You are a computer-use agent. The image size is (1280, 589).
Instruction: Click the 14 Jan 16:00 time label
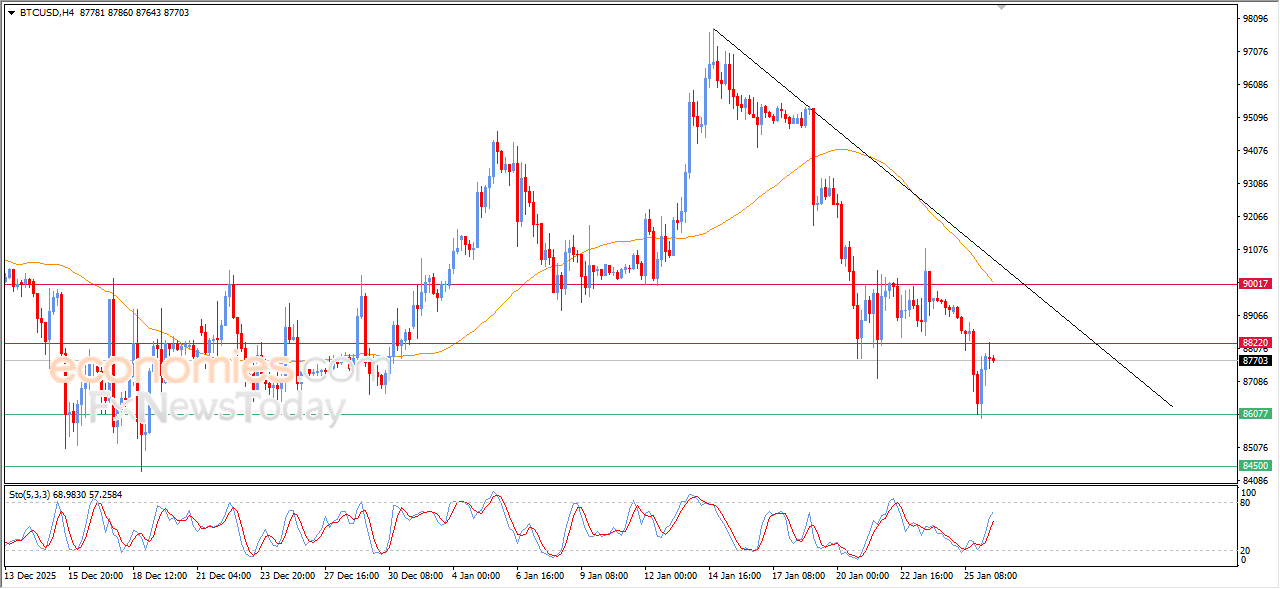pos(734,576)
